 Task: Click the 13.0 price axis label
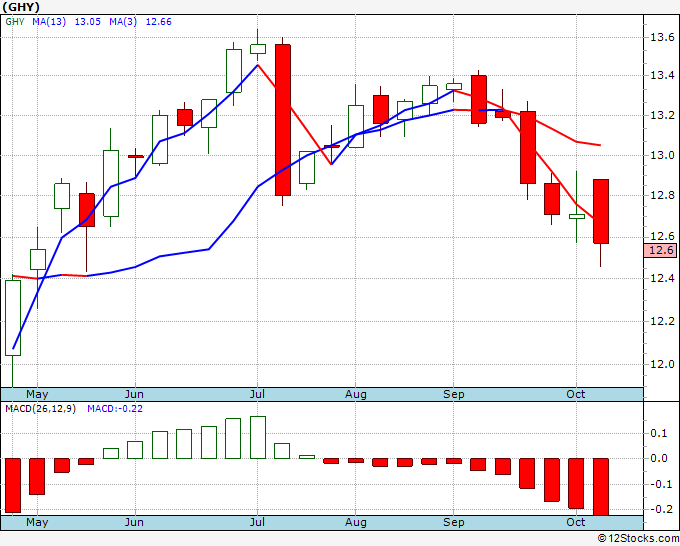tap(662, 155)
